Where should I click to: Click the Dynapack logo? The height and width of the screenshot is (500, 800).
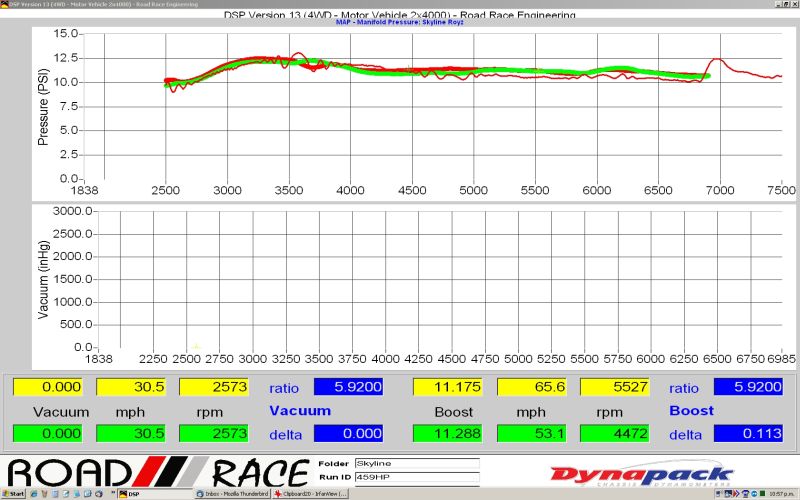(642, 474)
